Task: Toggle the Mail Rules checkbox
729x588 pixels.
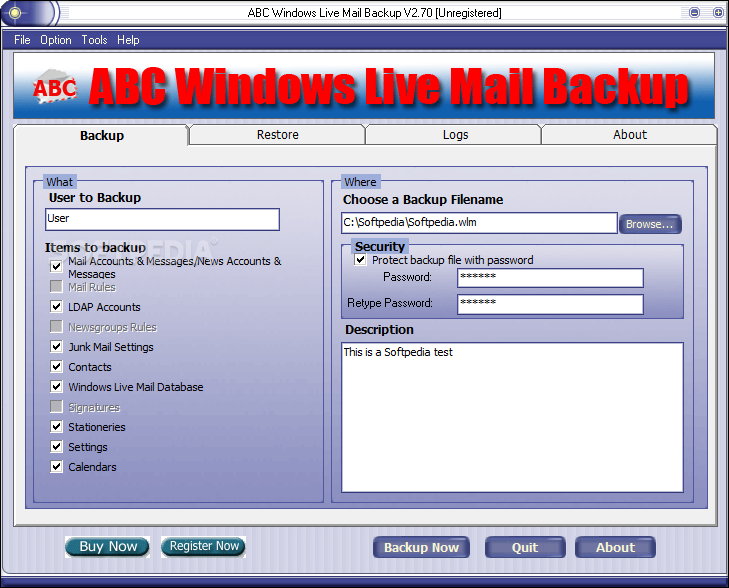Action: point(56,286)
